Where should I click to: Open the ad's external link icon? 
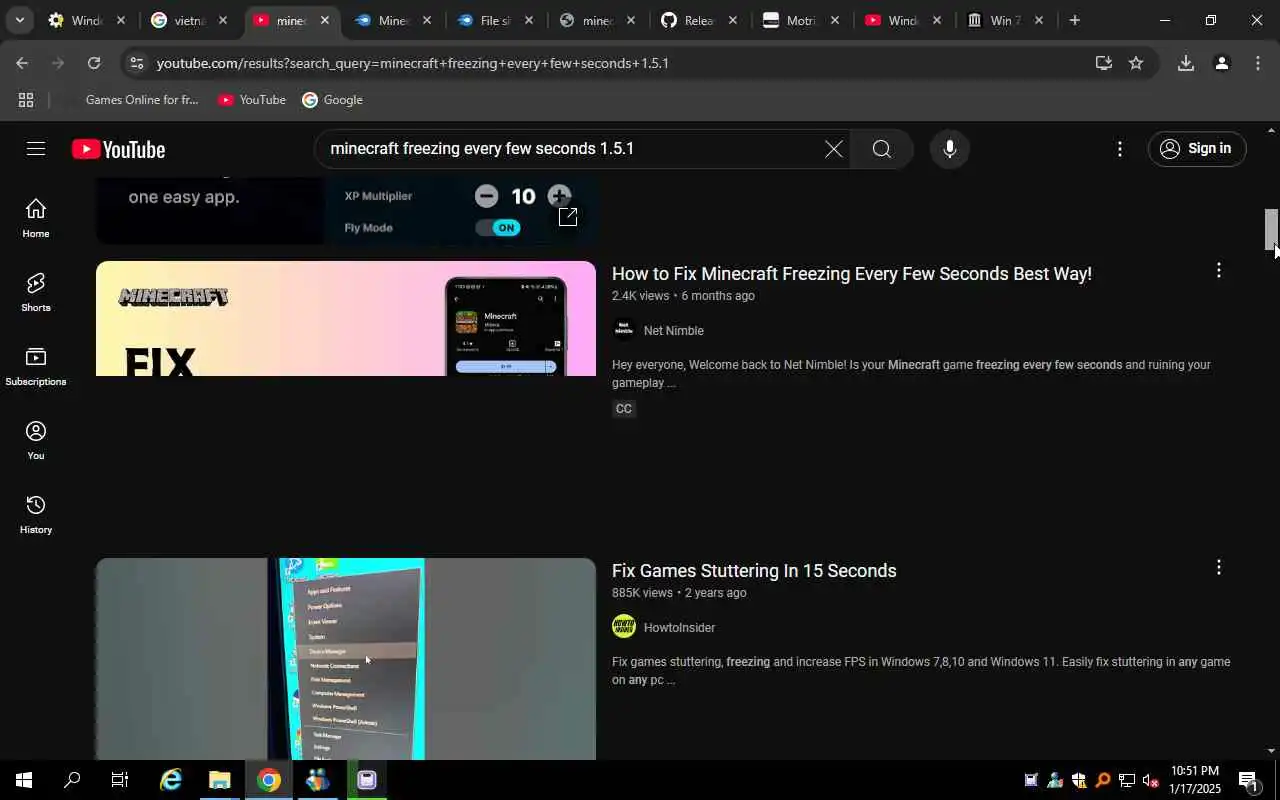(x=568, y=216)
